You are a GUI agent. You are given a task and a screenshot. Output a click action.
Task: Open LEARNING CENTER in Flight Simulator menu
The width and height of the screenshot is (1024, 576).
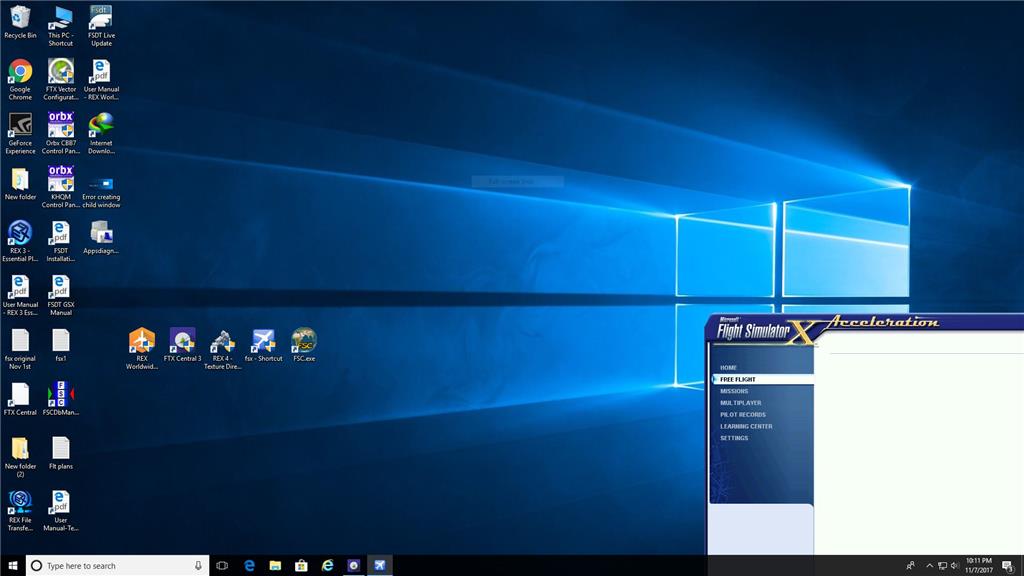point(746,426)
